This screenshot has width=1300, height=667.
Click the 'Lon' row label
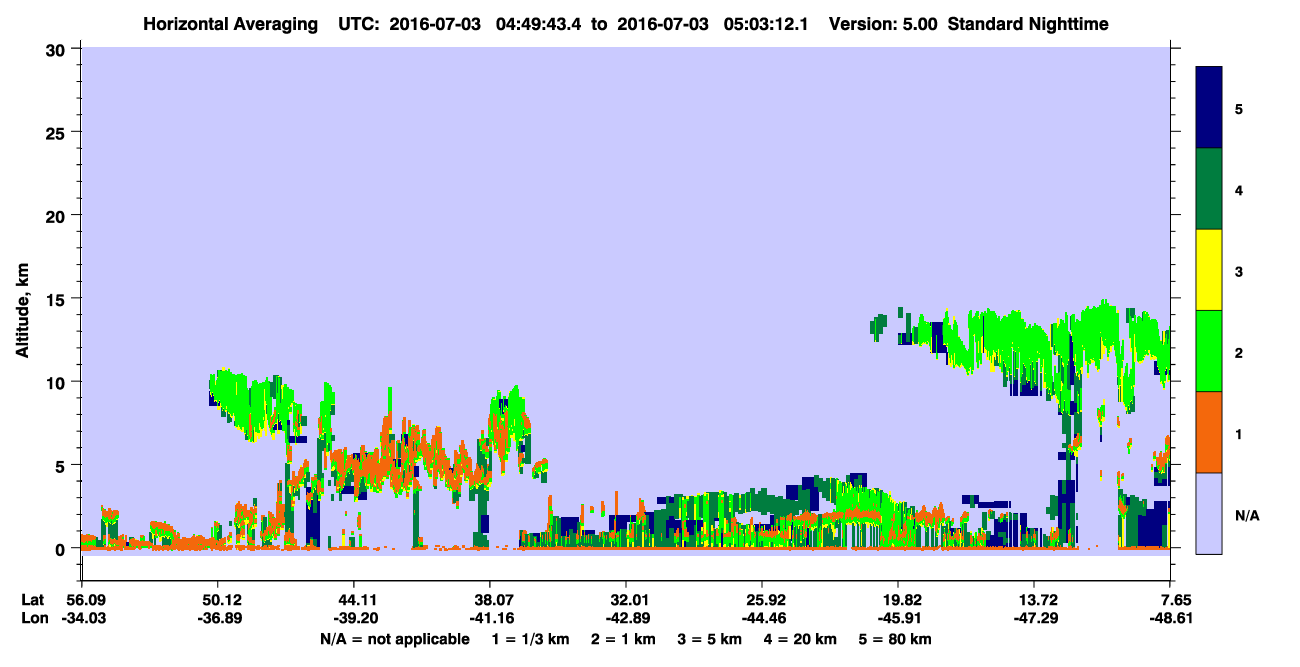(34, 618)
